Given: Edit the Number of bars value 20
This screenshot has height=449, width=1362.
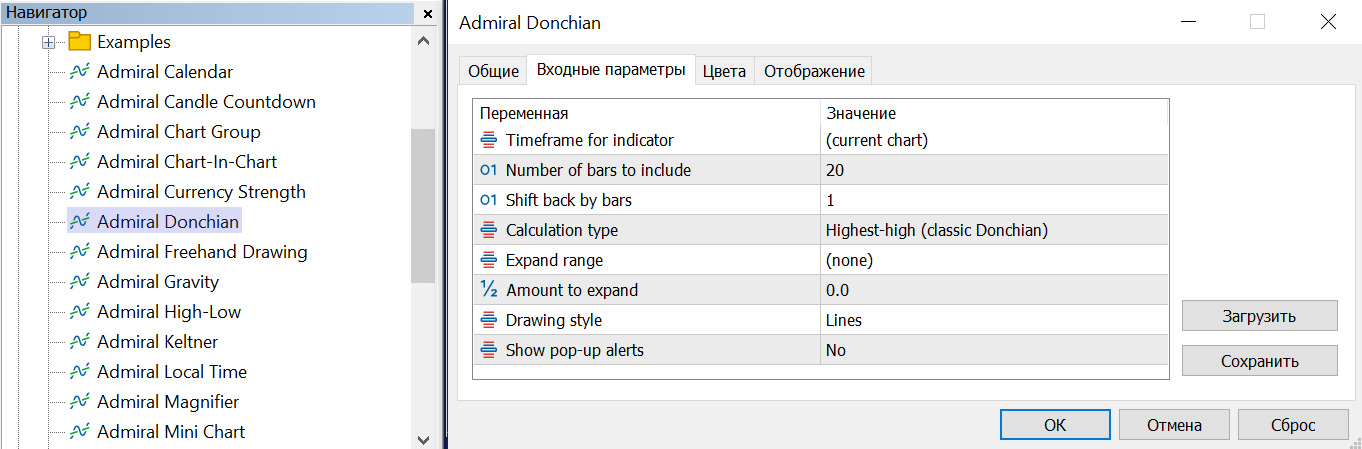Looking at the screenshot, I should (994, 170).
